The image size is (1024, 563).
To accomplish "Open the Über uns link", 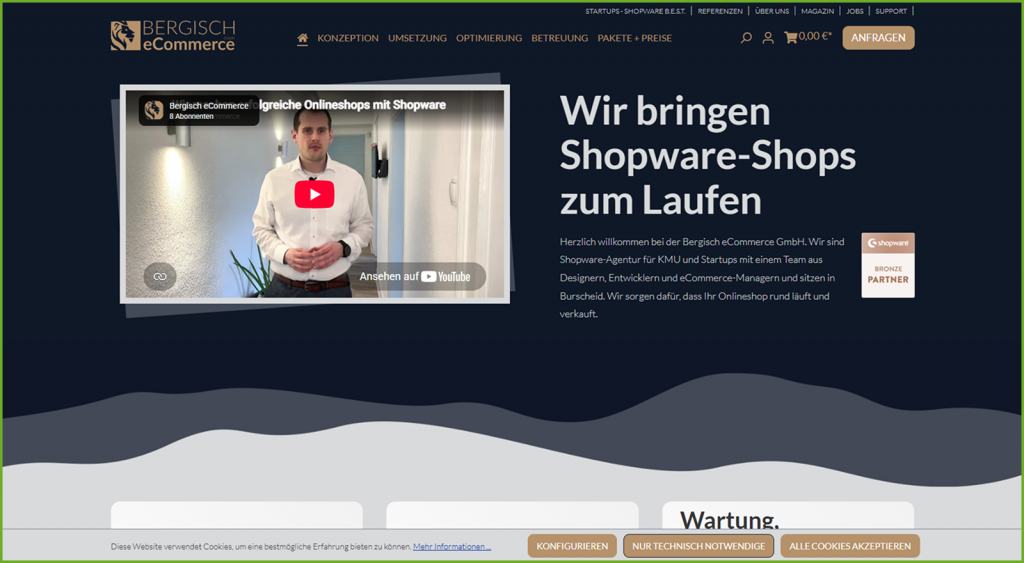I will pyautogui.click(x=772, y=11).
